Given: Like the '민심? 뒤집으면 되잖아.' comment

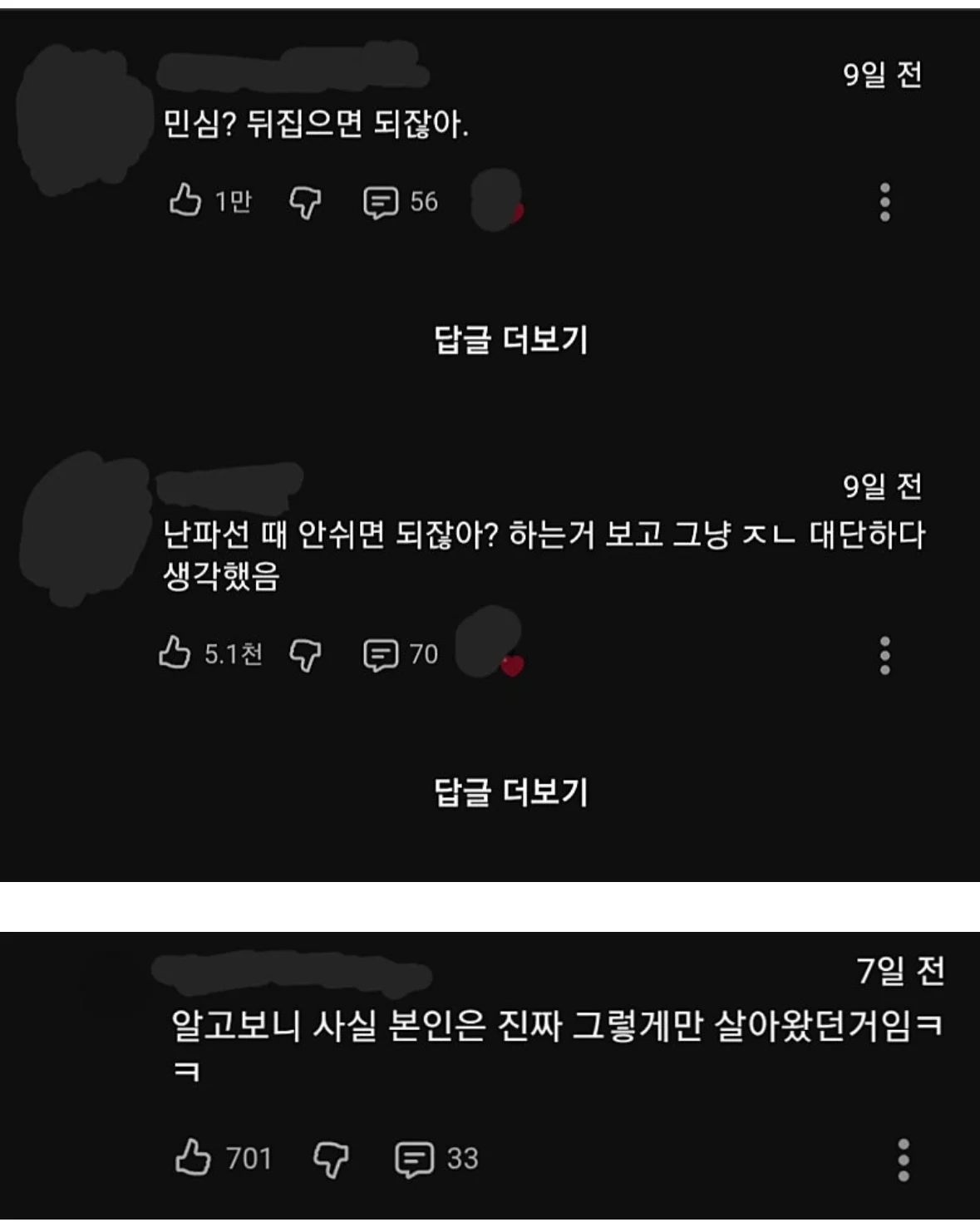Looking at the screenshot, I should coord(185,200).
